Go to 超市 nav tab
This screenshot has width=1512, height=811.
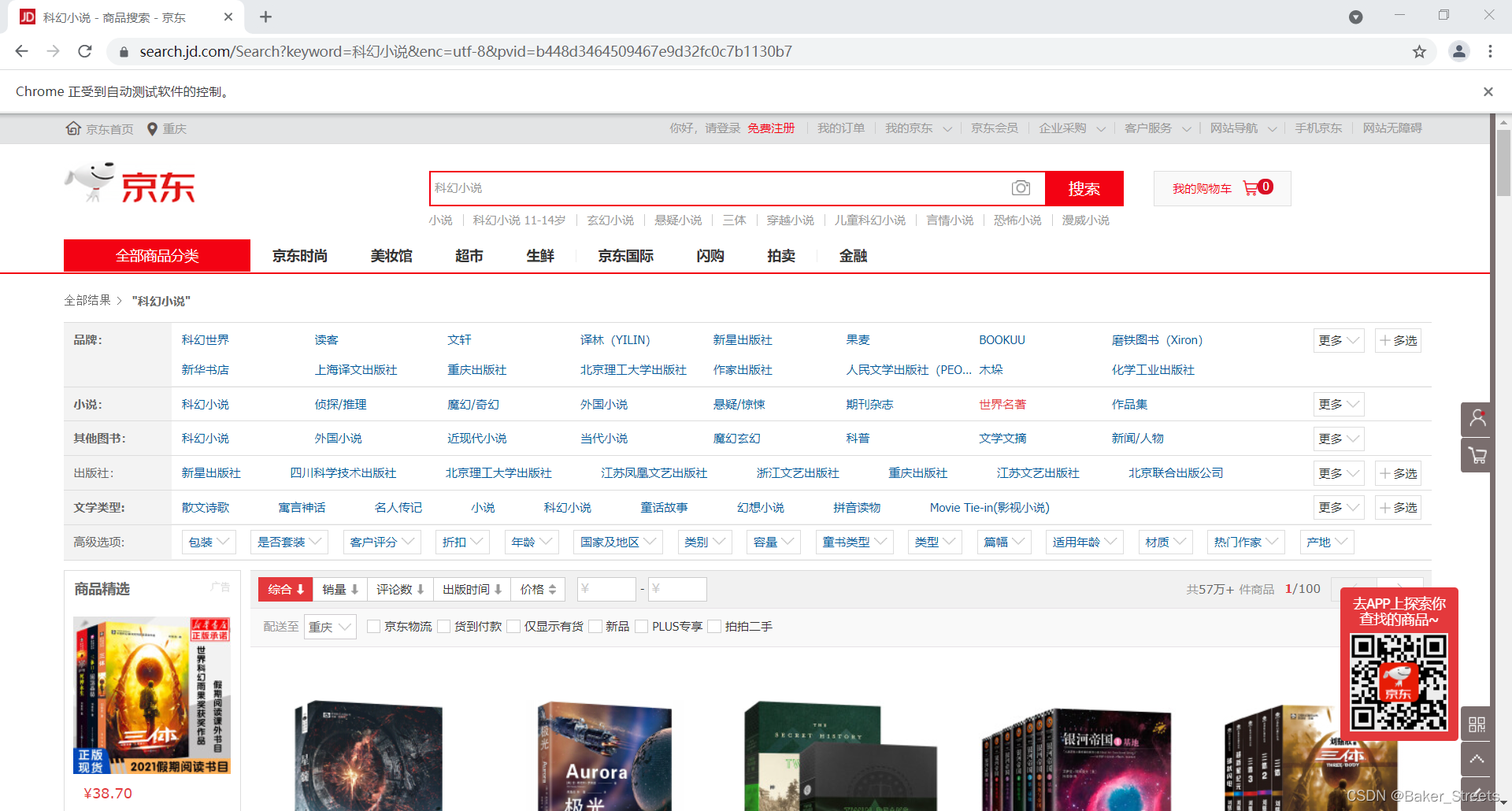[469, 256]
